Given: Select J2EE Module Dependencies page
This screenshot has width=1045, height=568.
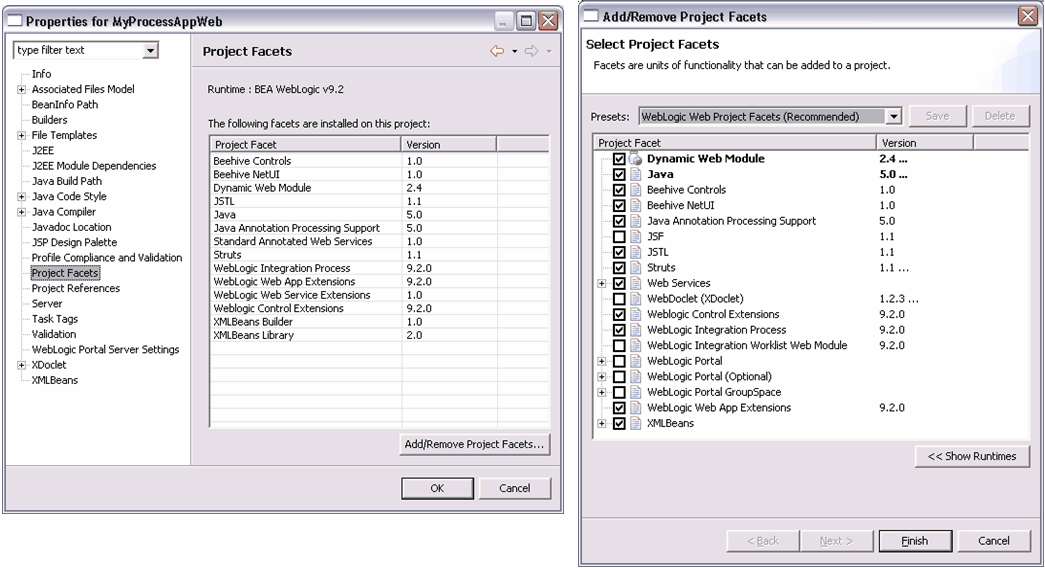Looking at the screenshot, I should tap(94, 166).
